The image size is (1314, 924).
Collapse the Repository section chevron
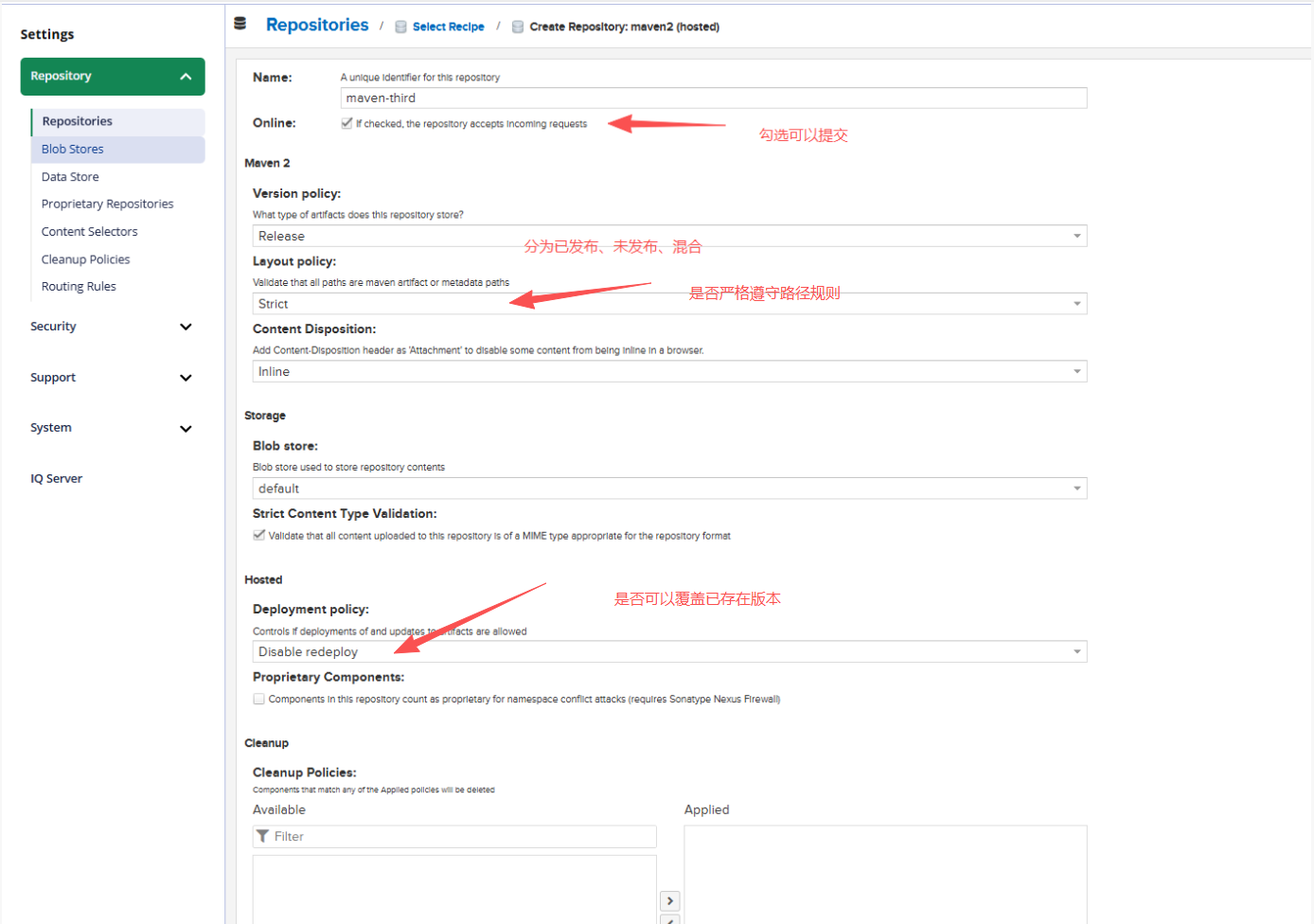(x=186, y=77)
